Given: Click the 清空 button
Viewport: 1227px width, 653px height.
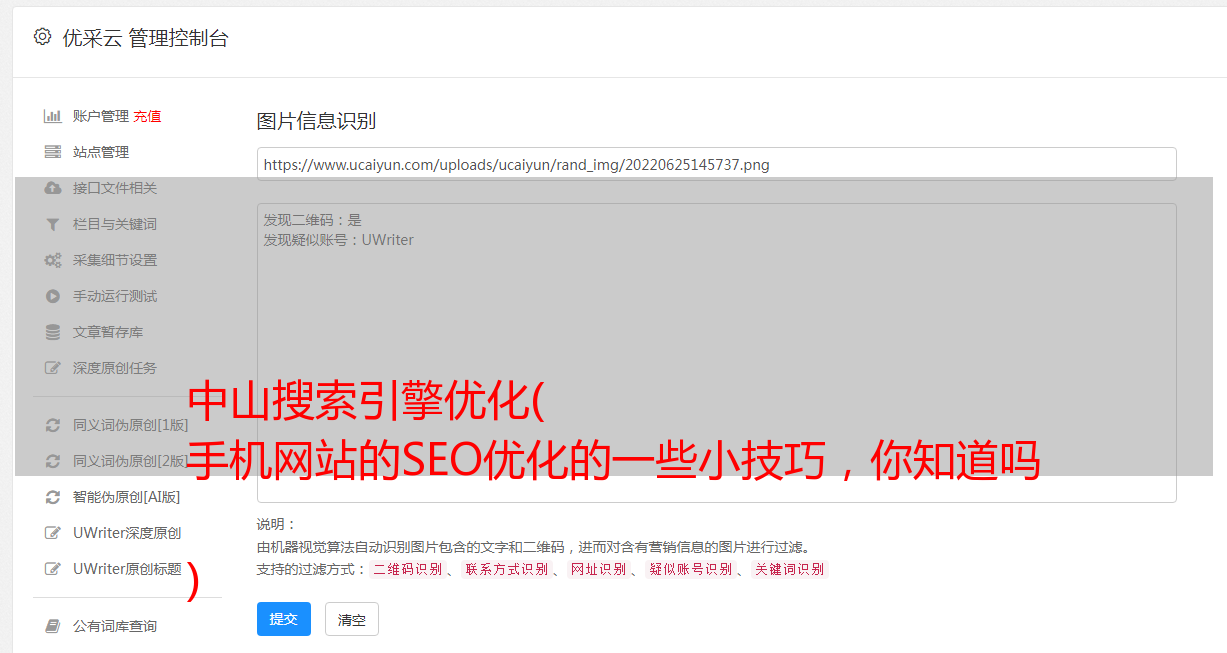Looking at the screenshot, I should point(352,620).
